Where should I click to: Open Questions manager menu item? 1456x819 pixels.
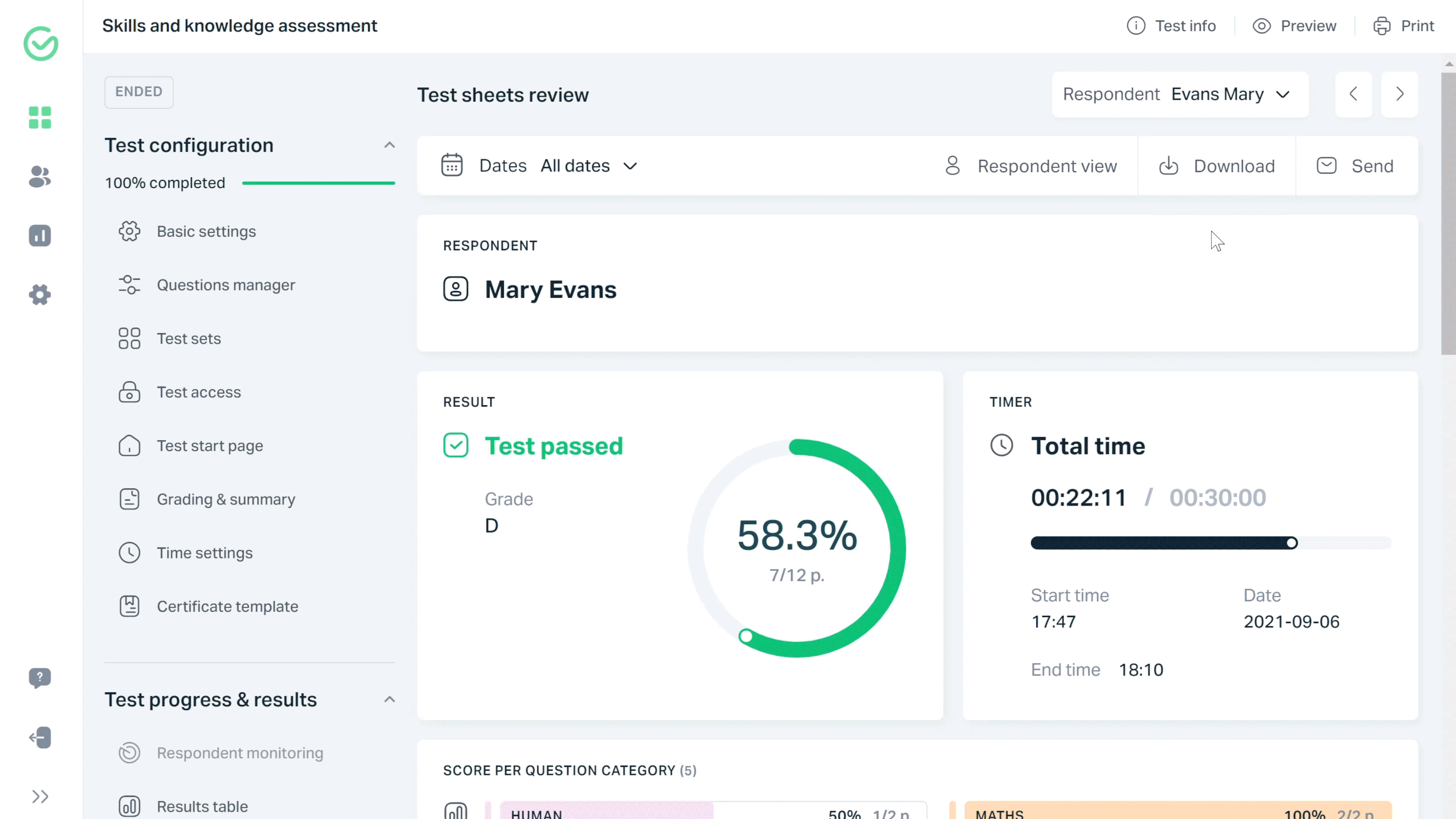tap(226, 285)
